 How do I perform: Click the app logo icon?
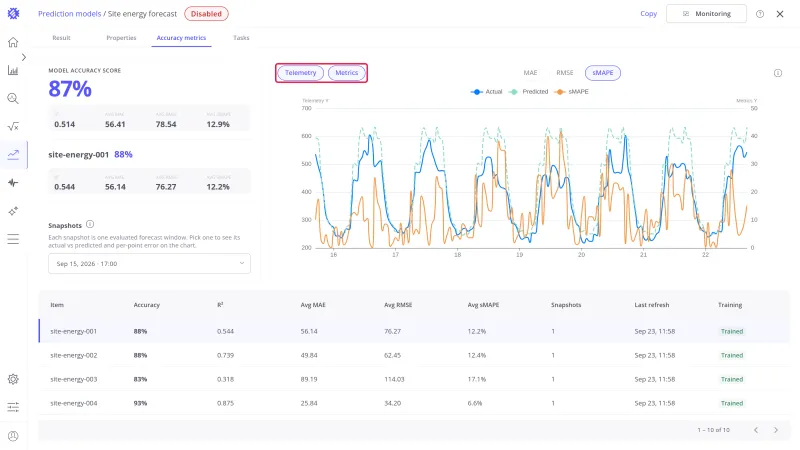13,14
